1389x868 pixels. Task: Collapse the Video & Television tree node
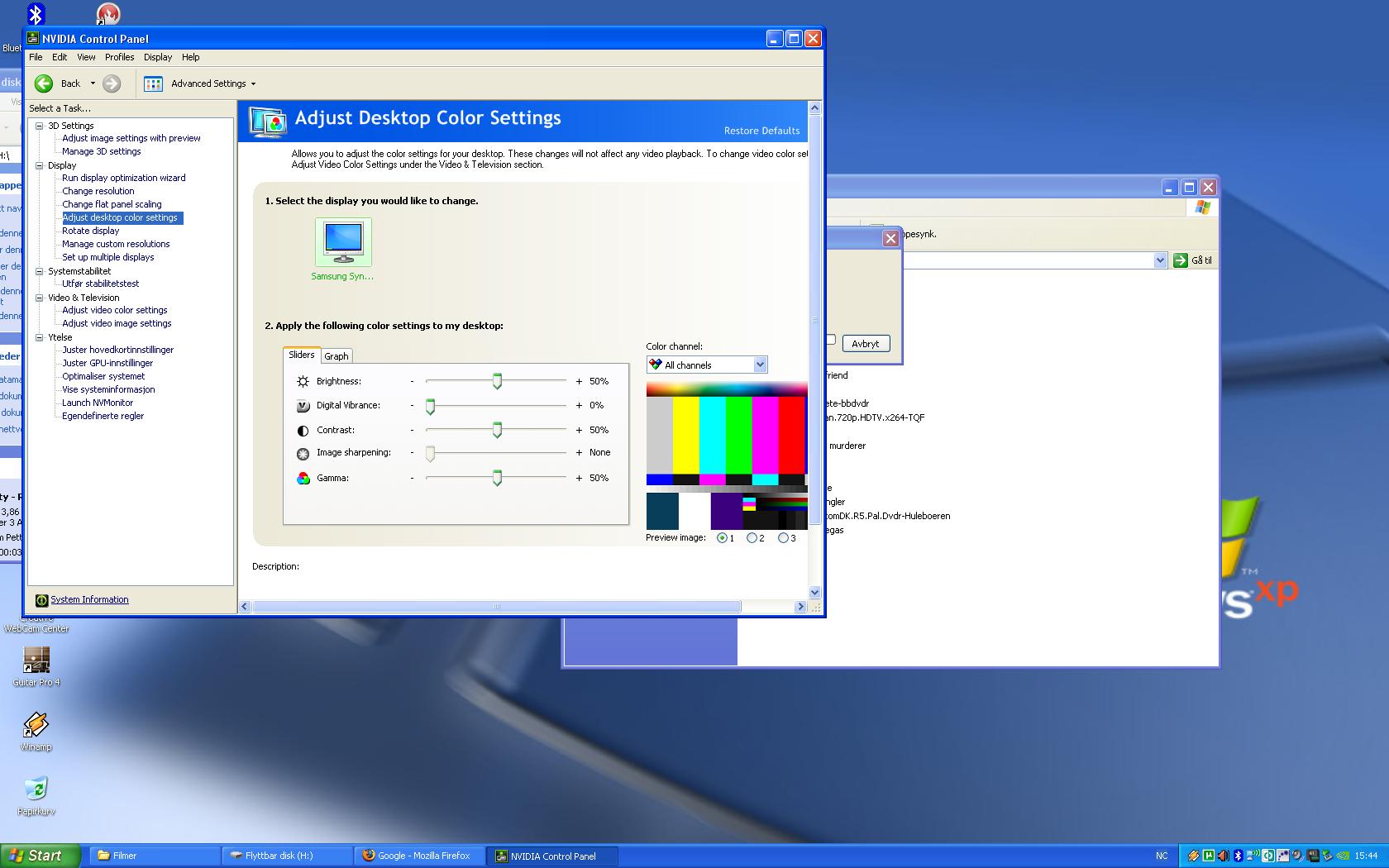pyautogui.click(x=39, y=298)
